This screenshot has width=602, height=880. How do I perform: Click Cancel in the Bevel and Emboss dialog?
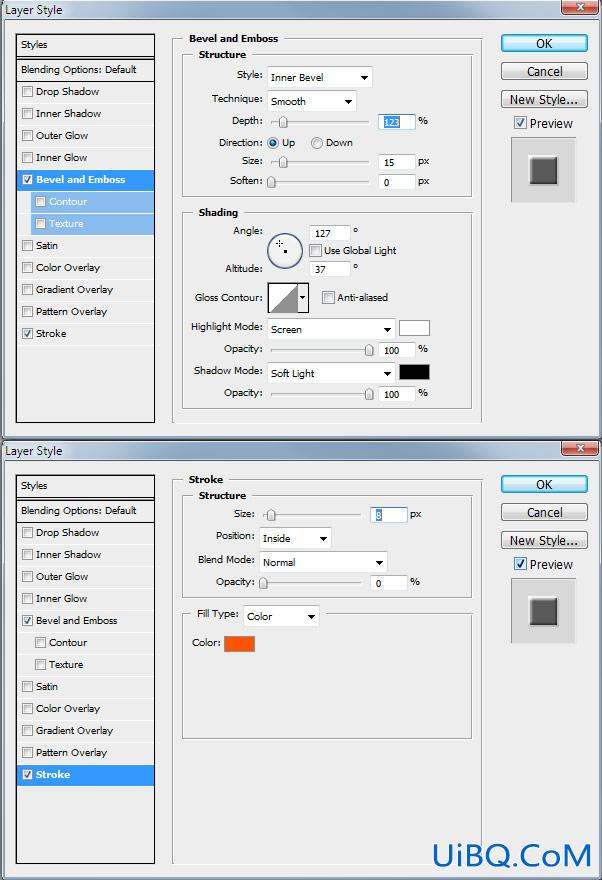click(544, 71)
